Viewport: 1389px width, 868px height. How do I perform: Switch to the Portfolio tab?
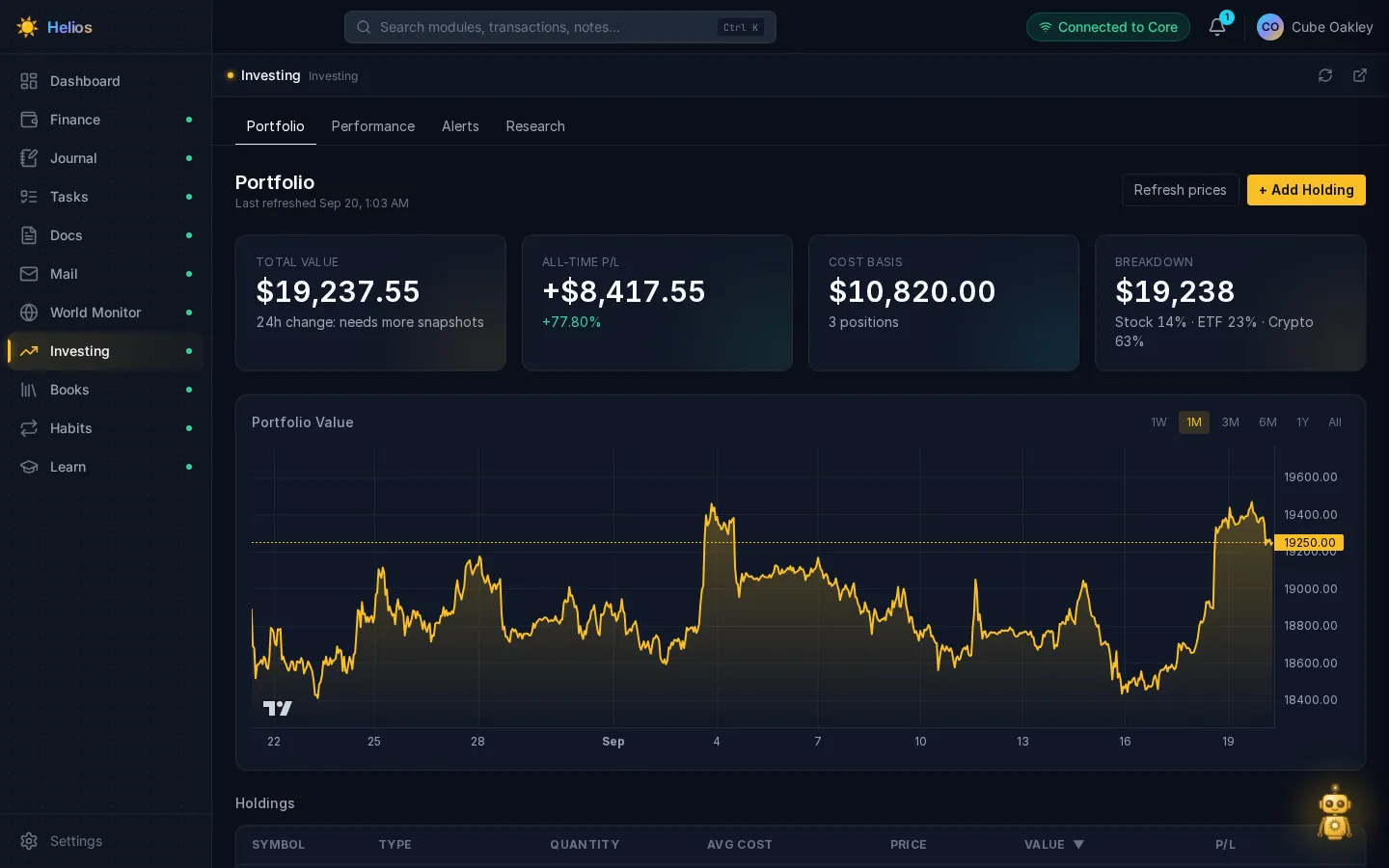coord(276,126)
